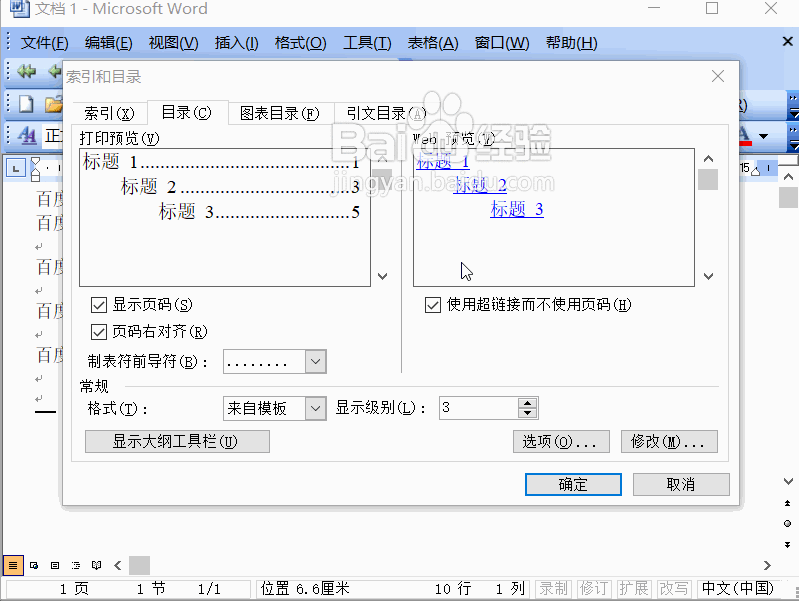
Task: Expand the formatting toolbar options chevron
Action: pyautogui.click(x=793, y=137)
